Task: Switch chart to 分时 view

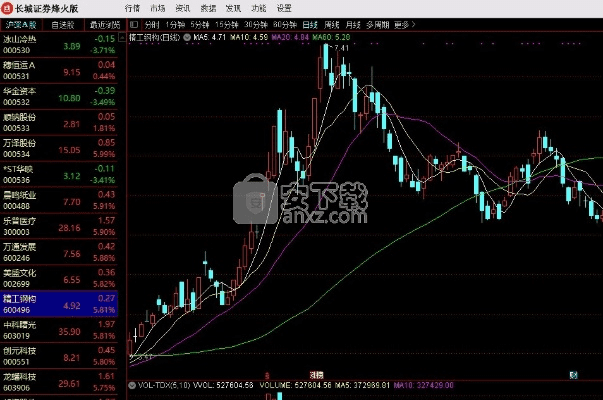Action: 151,22
